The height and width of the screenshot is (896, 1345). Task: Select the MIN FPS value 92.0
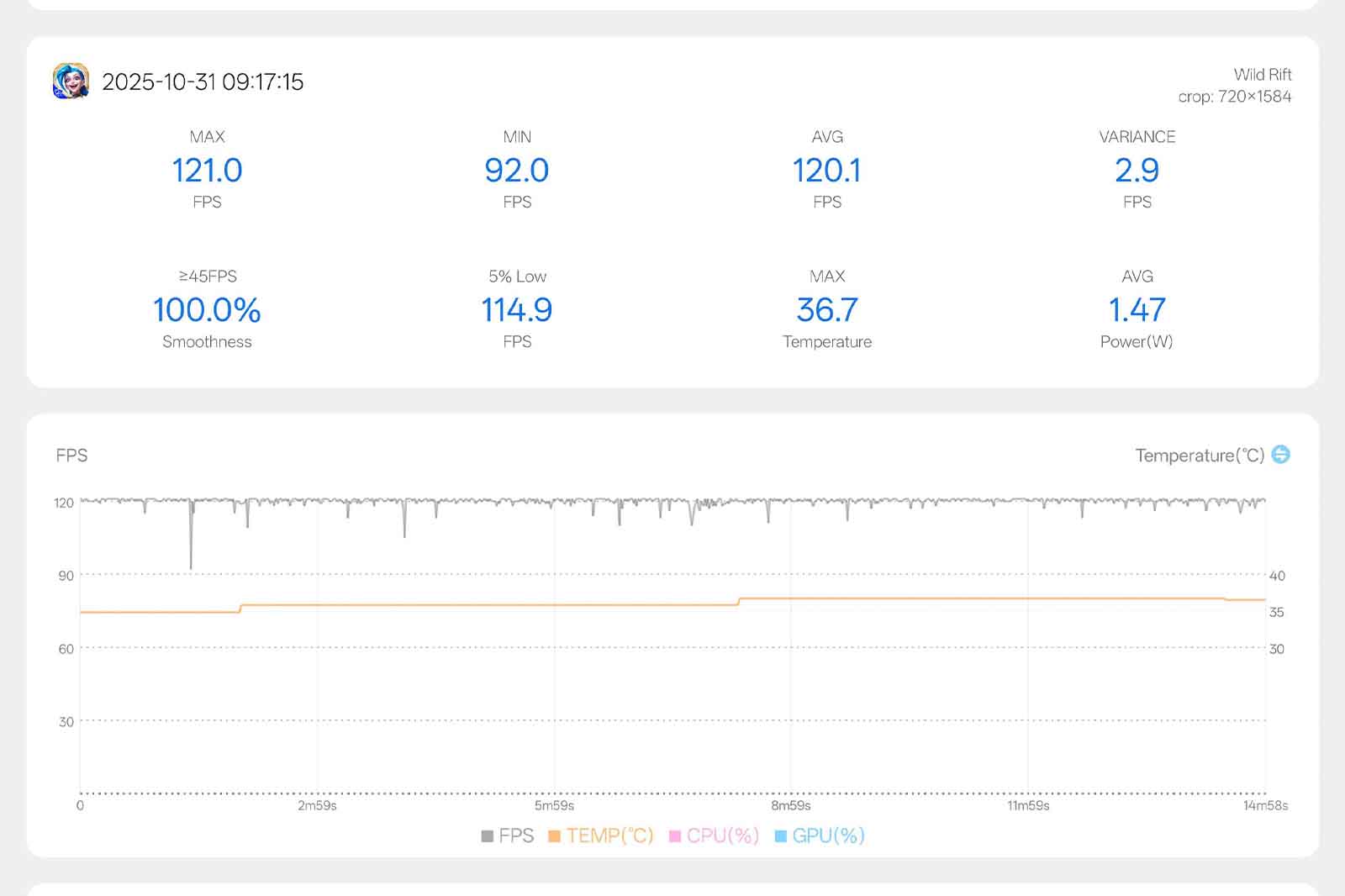pyautogui.click(x=517, y=171)
